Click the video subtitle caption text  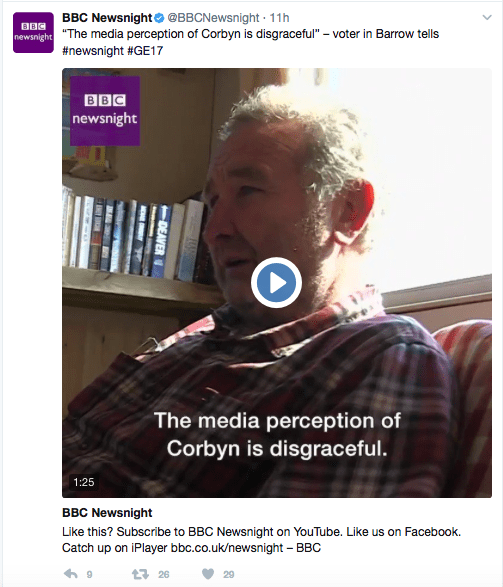pyautogui.click(x=277, y=434)
